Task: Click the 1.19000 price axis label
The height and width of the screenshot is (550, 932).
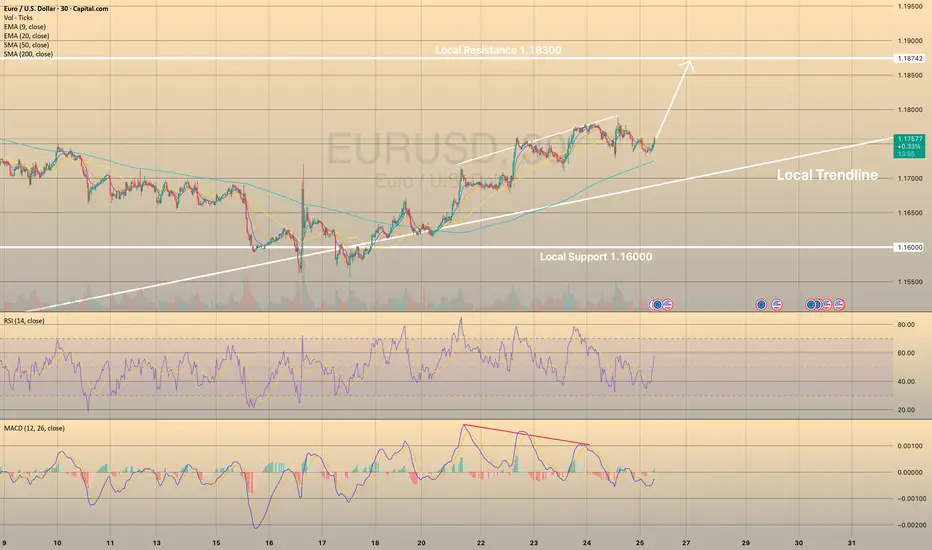Action: coord(909,41)
